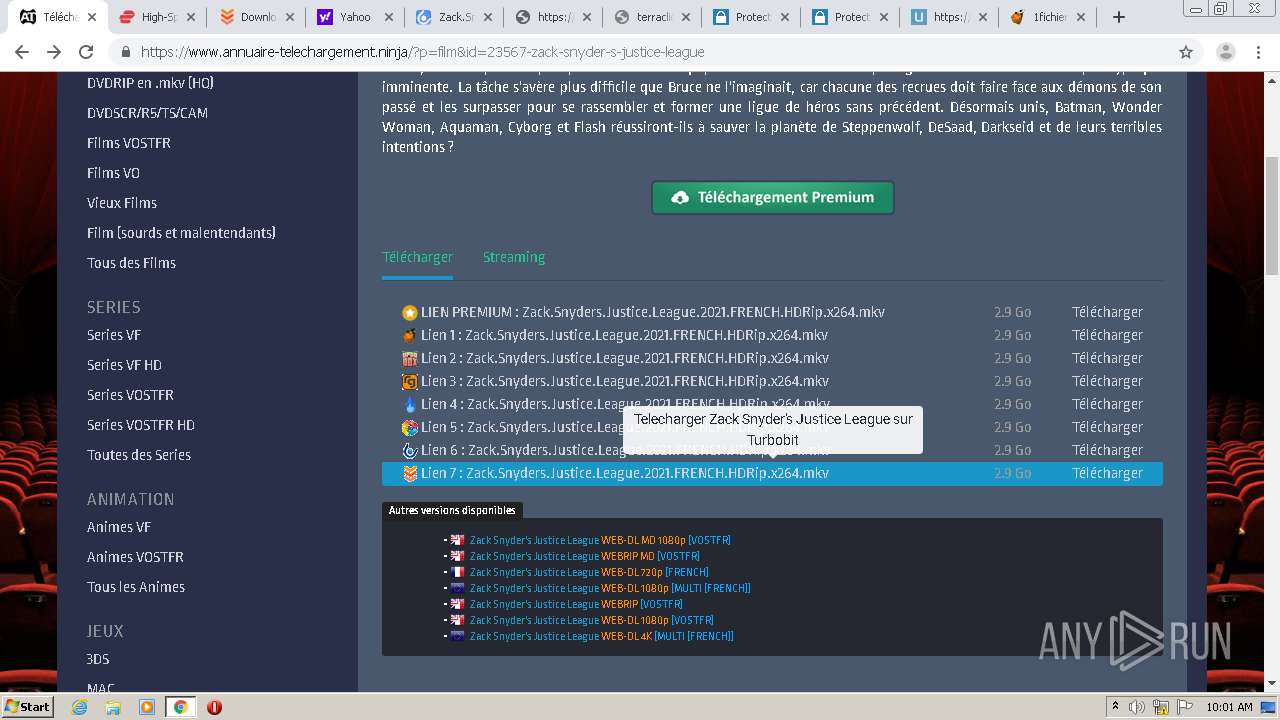
Task: Click the French flag of WEB-DL 720p version
Action: 457,572
